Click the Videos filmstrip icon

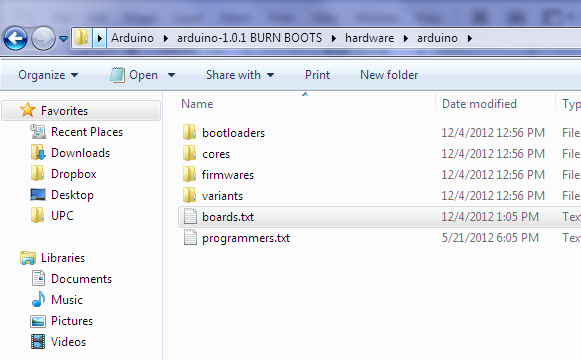click(x=38, y=342)
